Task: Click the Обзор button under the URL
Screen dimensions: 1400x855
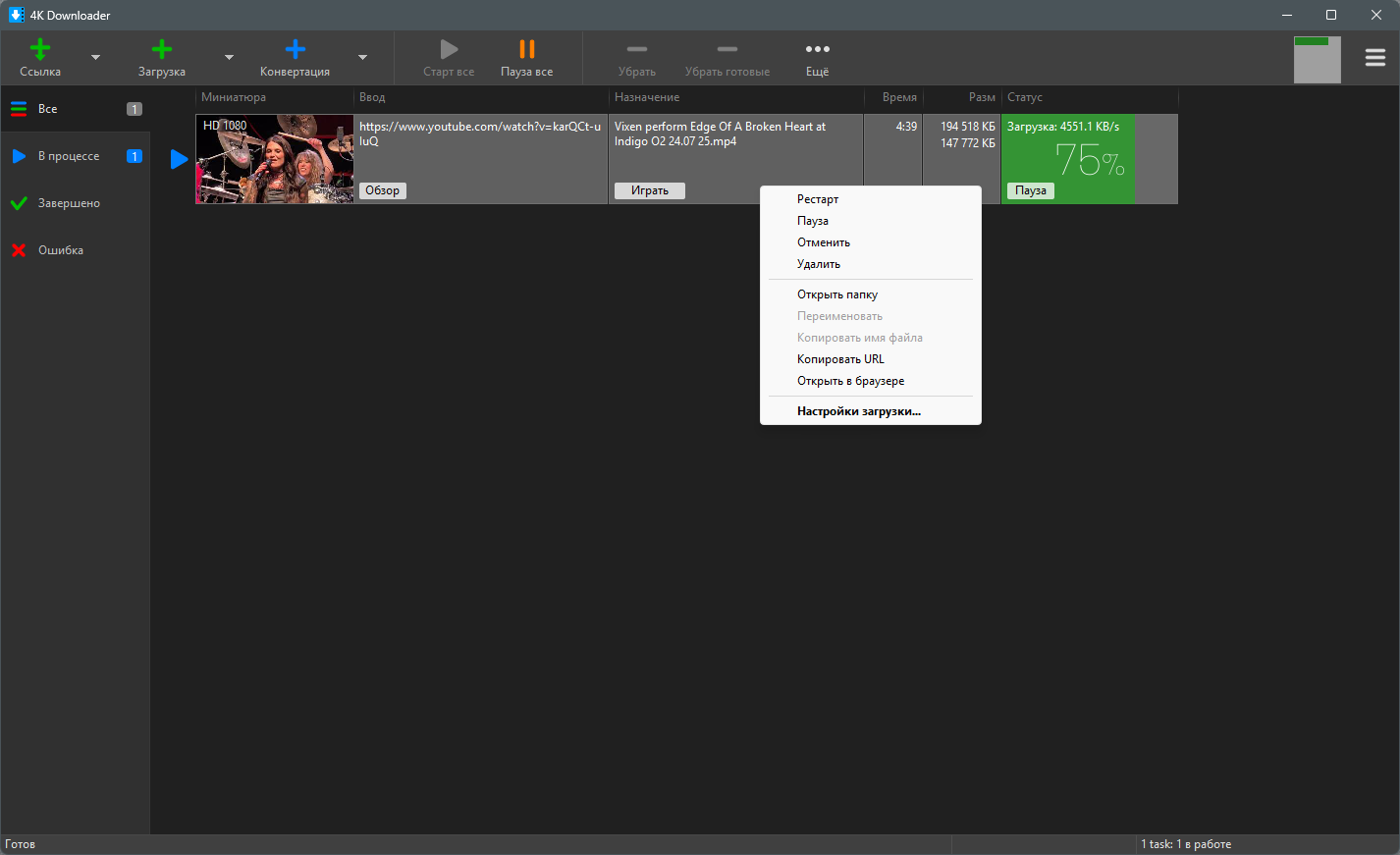Action: point(383,190)
